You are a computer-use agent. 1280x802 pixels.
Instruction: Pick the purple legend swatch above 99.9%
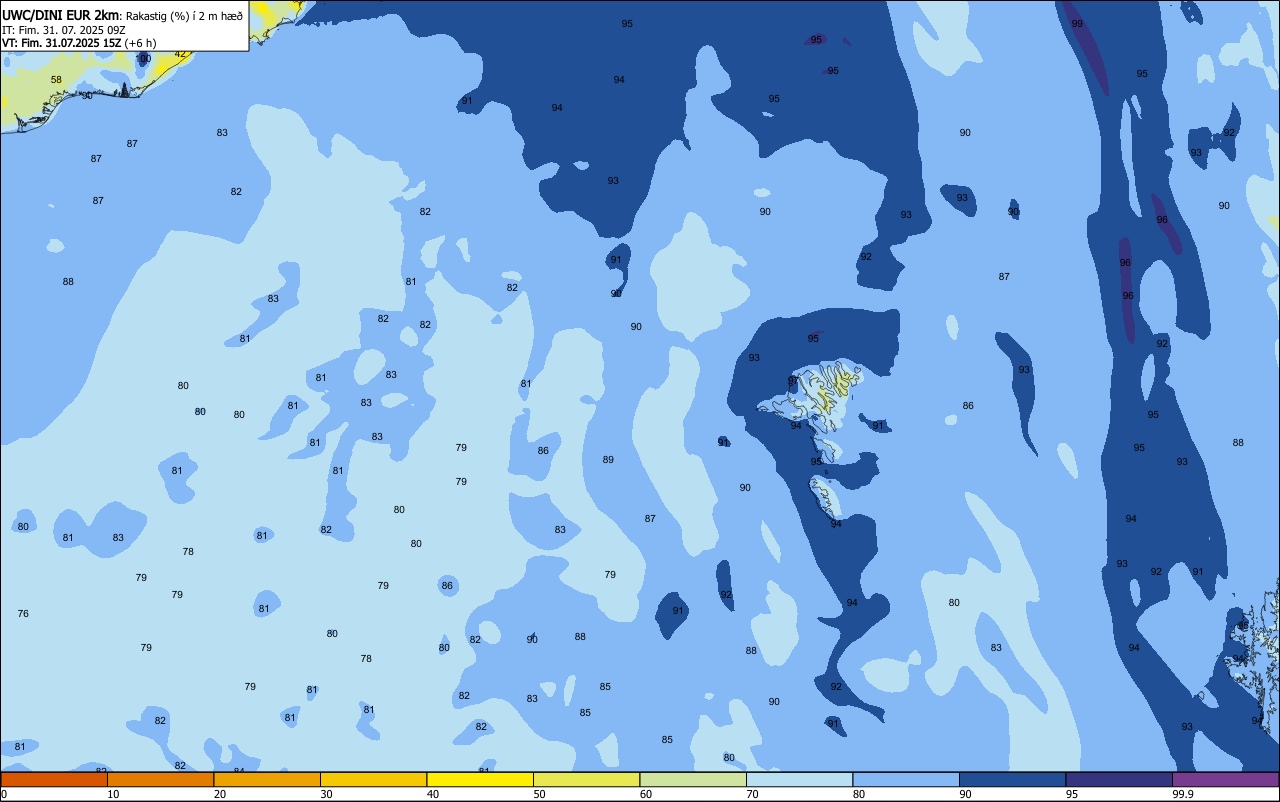(x=1225, y=779)
